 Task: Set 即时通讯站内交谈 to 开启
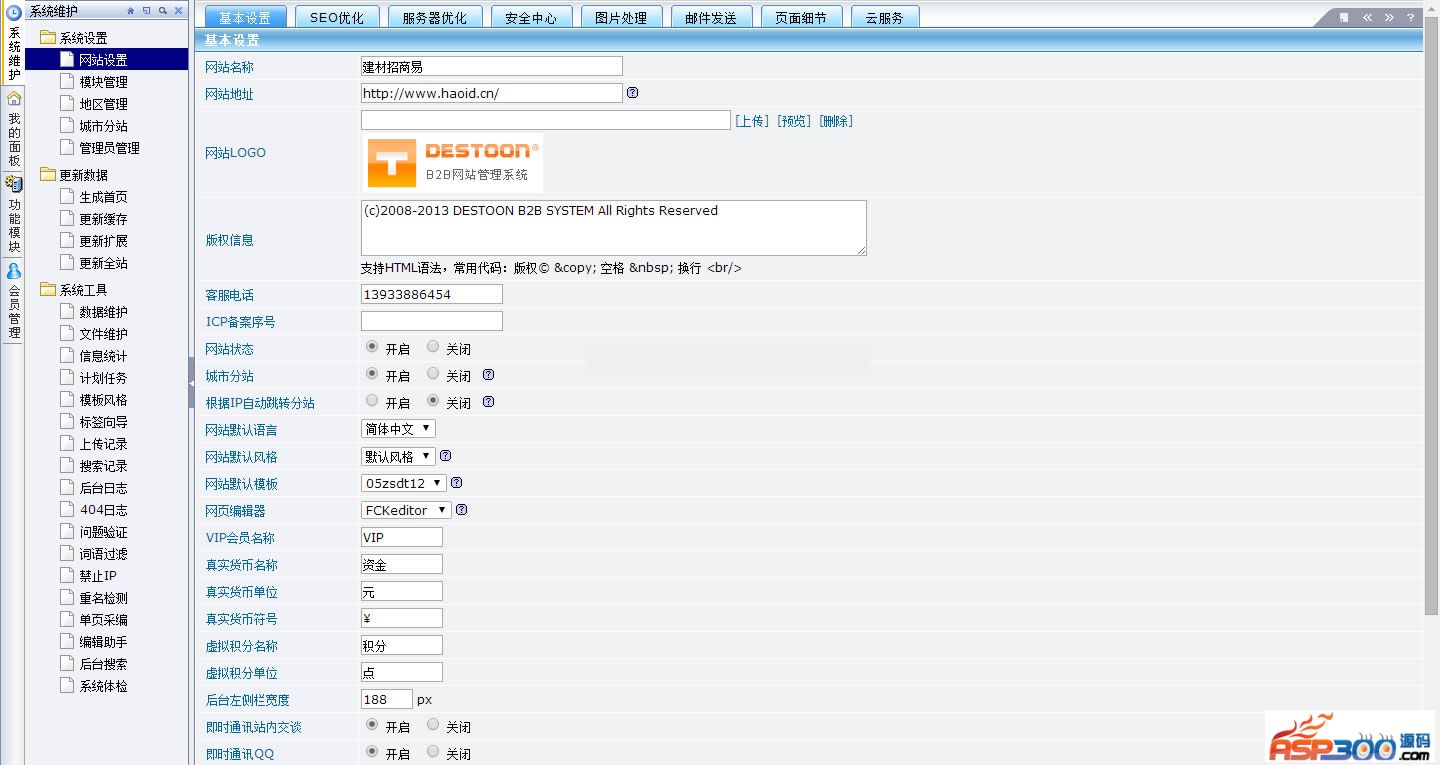[x=372, y=725]
